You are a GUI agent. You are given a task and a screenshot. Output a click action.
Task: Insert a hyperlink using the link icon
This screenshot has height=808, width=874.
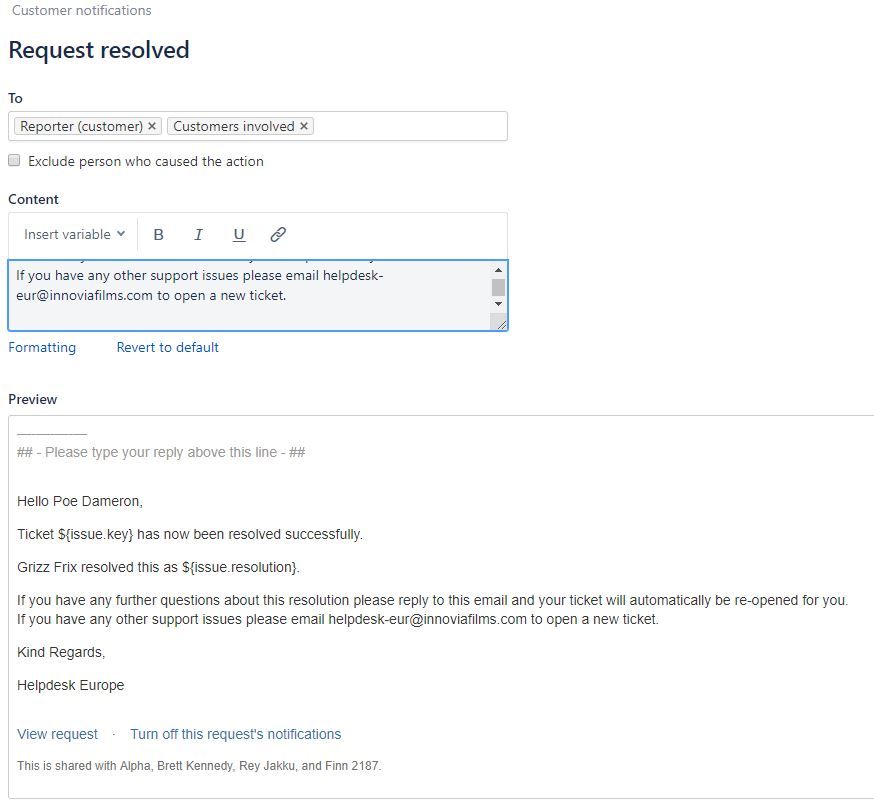point(277,234)
